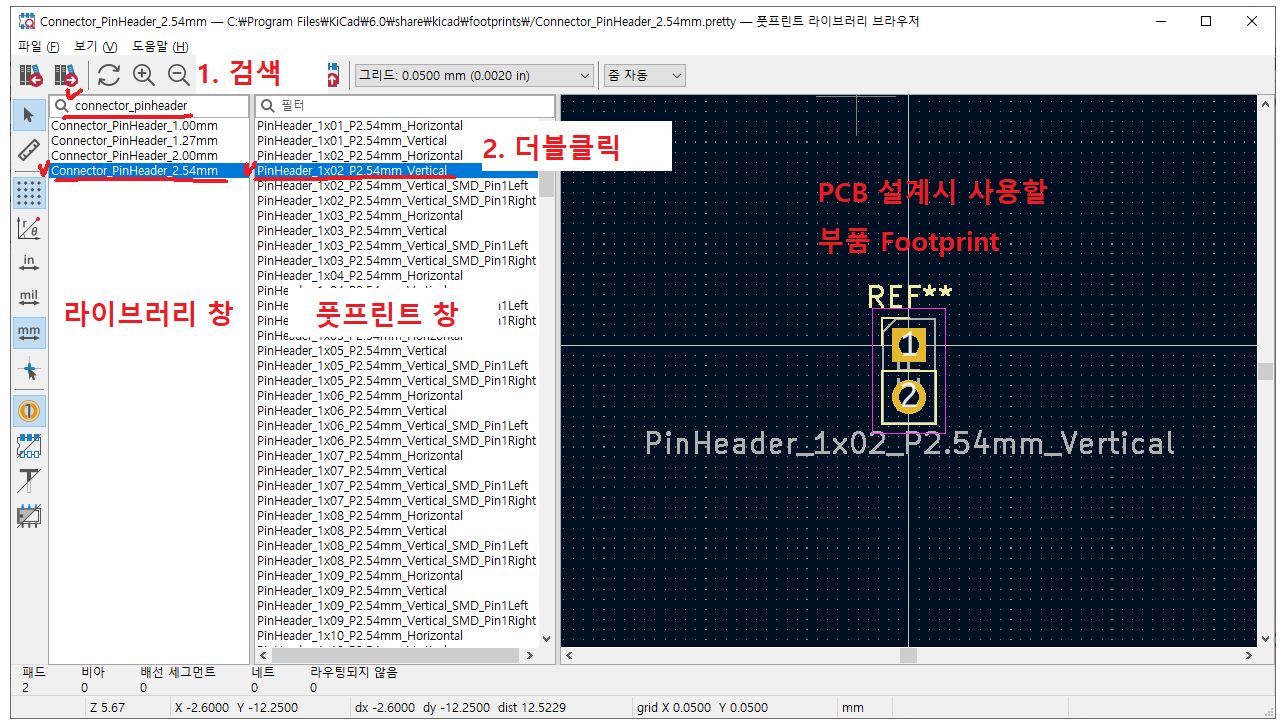Switch units to inches
The height and width of the screenshot is (723, 1286).
coord(29,263)
